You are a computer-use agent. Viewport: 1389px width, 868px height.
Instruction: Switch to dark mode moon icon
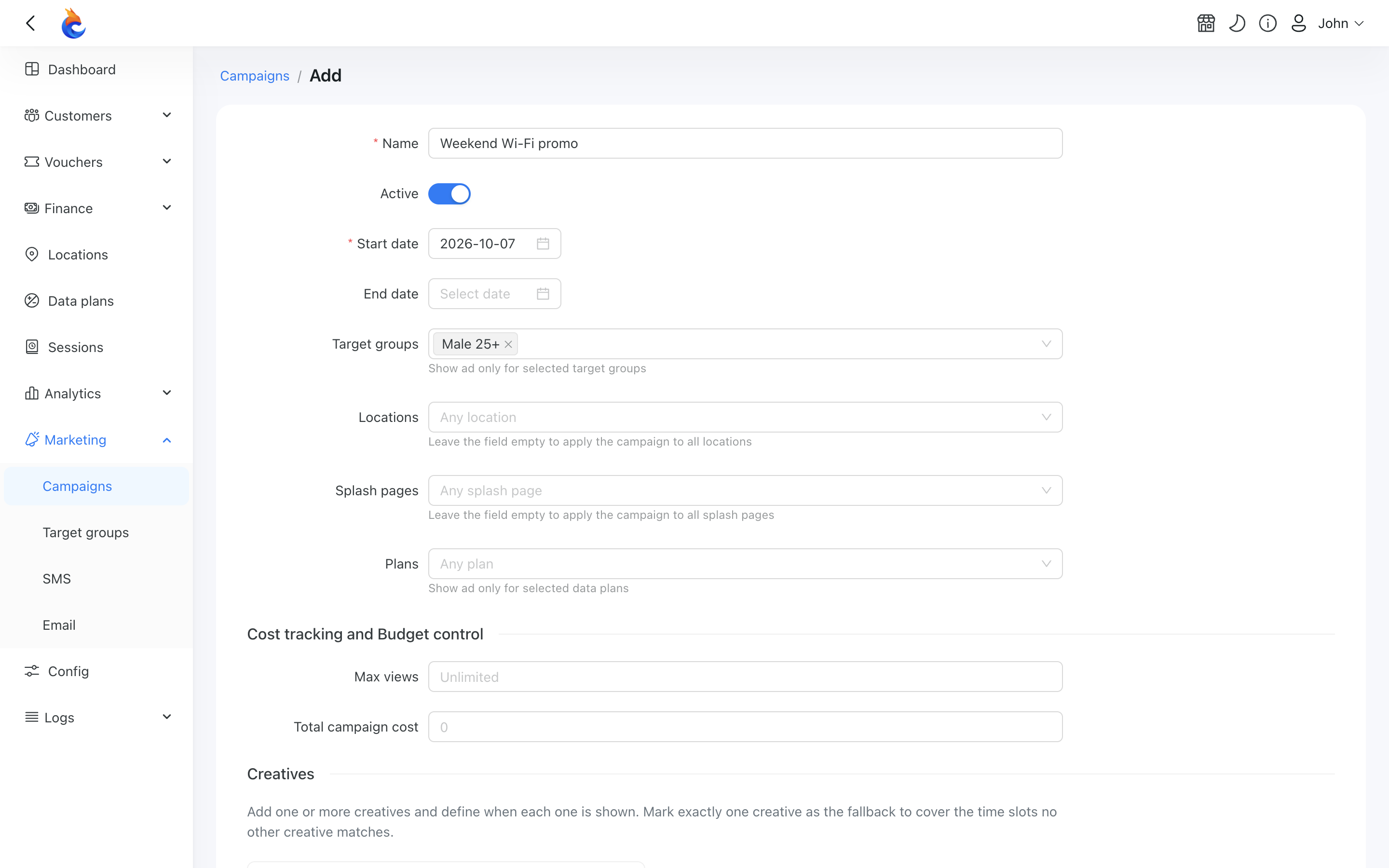[x=1237, y=23]
